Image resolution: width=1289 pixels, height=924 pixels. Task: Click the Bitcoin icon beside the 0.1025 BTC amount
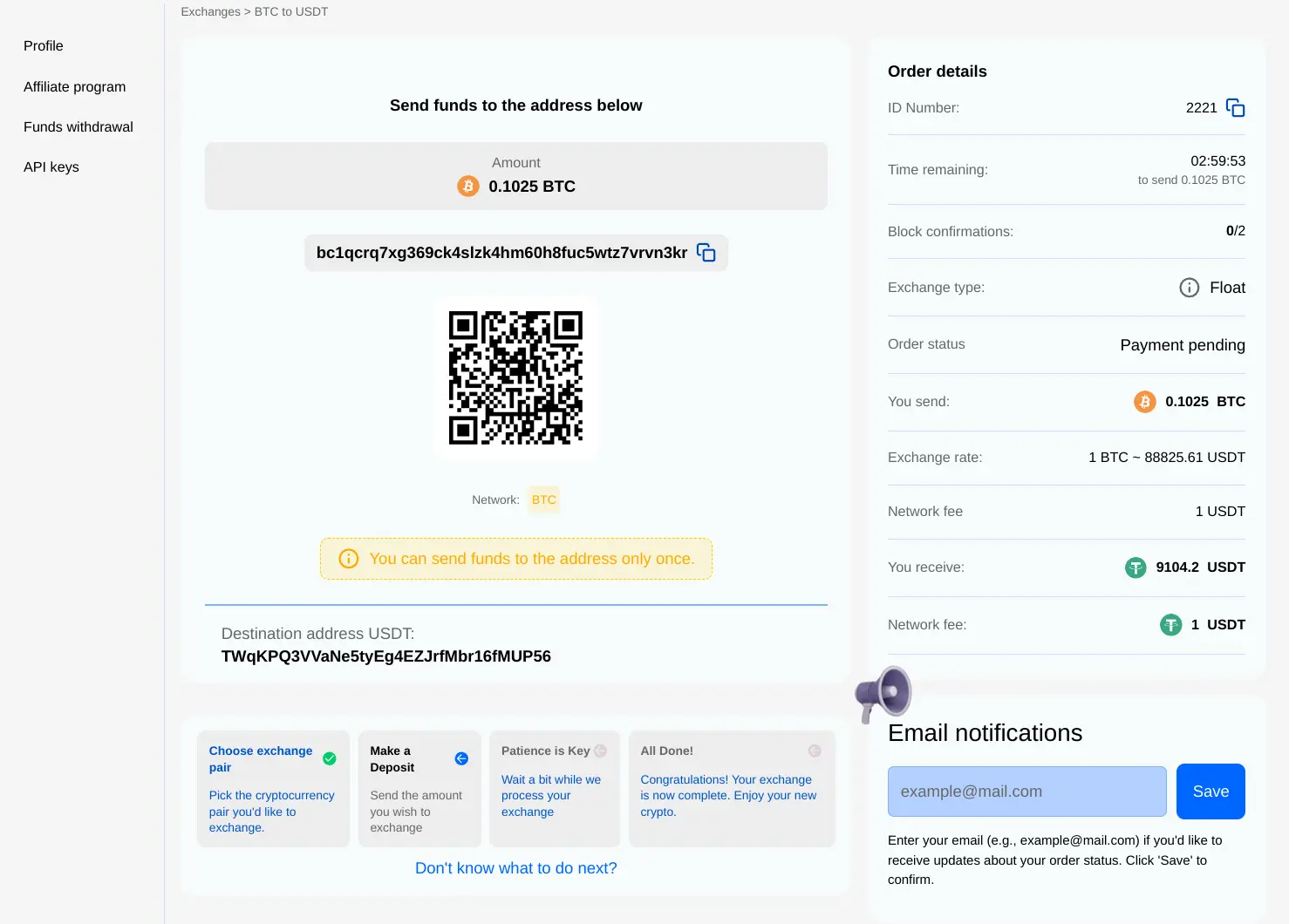[x=468, y=186]
